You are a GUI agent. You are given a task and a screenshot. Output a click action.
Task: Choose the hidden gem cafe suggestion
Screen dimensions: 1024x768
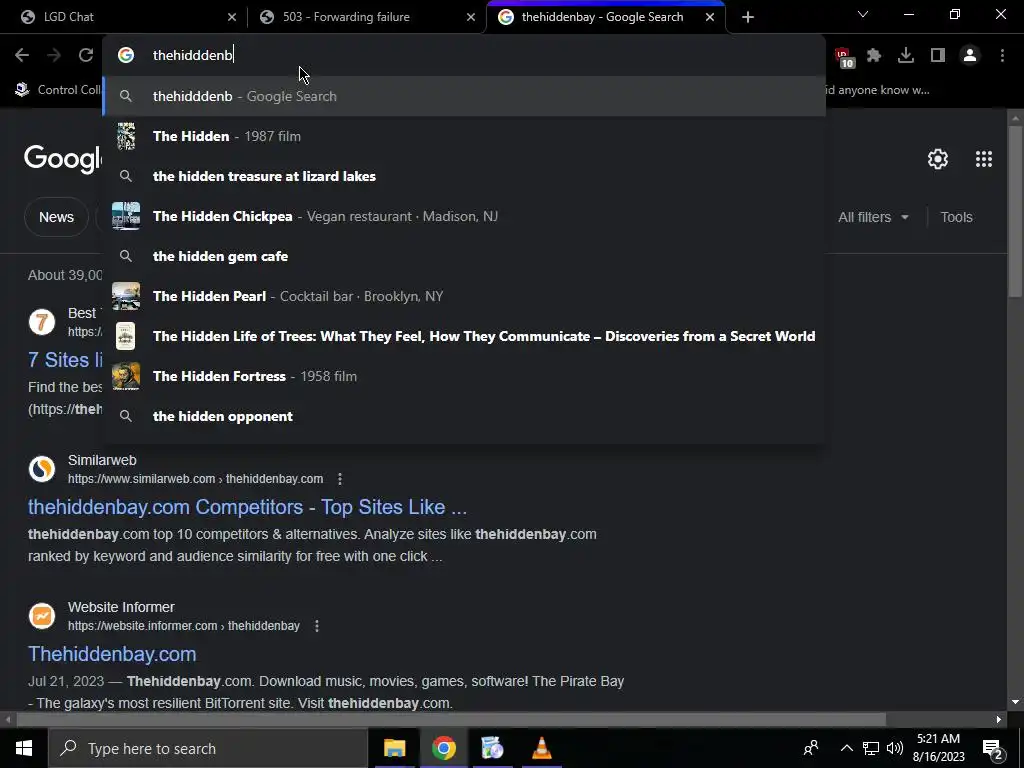click(x=464, y=256)
